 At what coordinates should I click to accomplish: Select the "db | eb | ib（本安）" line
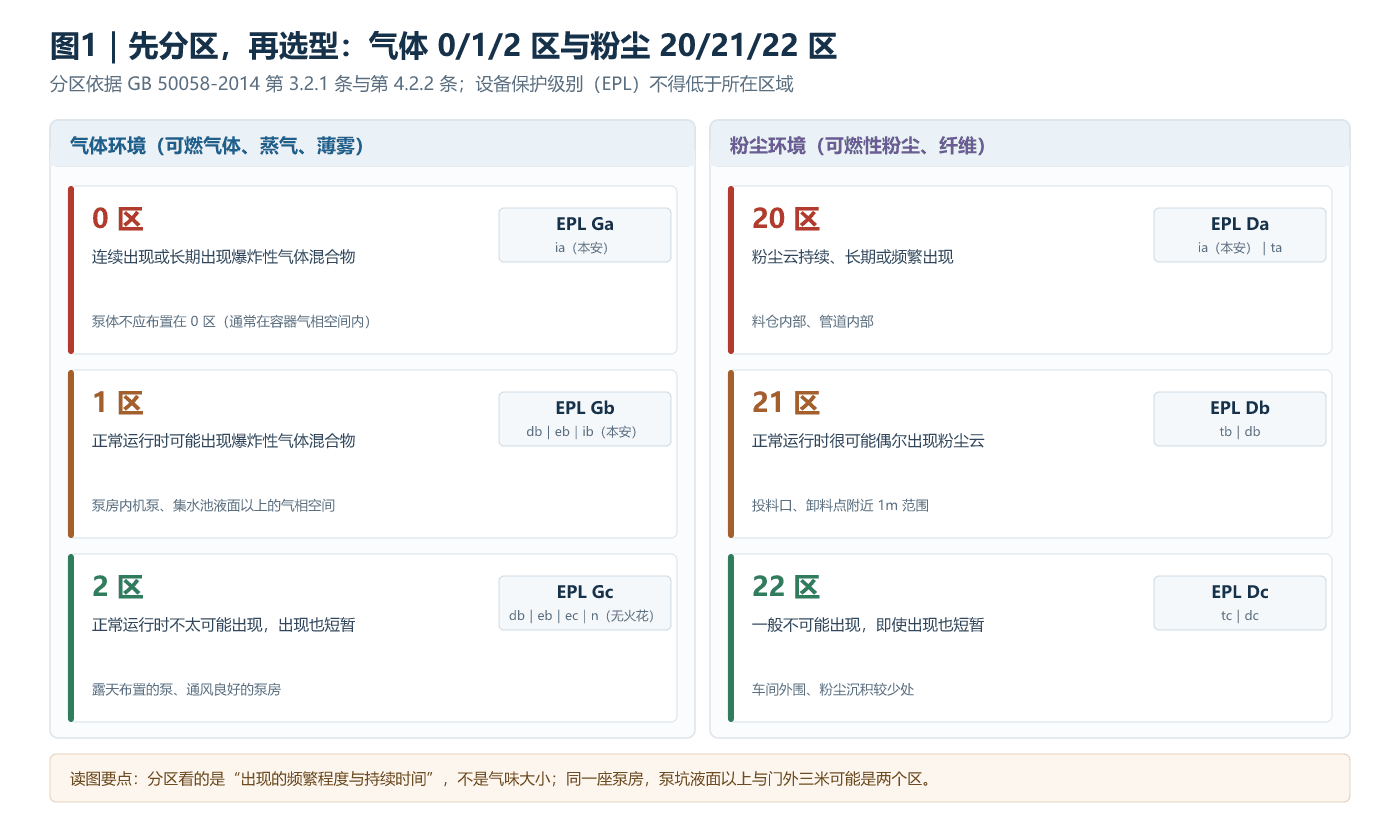click(581, 432)
